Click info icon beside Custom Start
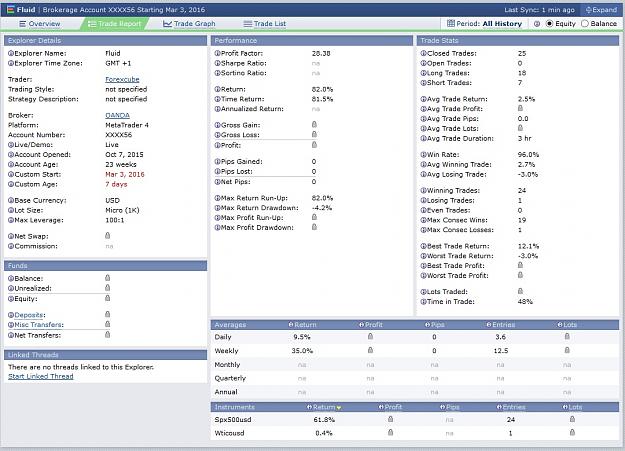The width and height of the screenshot is (625, 451). pyautogui.click(x=11, y=175)
